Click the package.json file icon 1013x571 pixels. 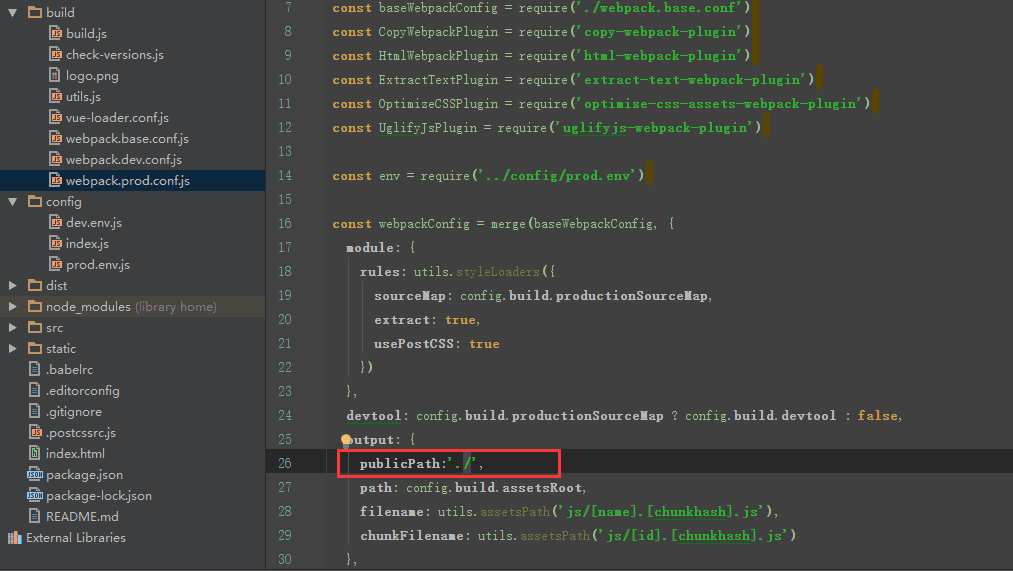pos(35,475)
